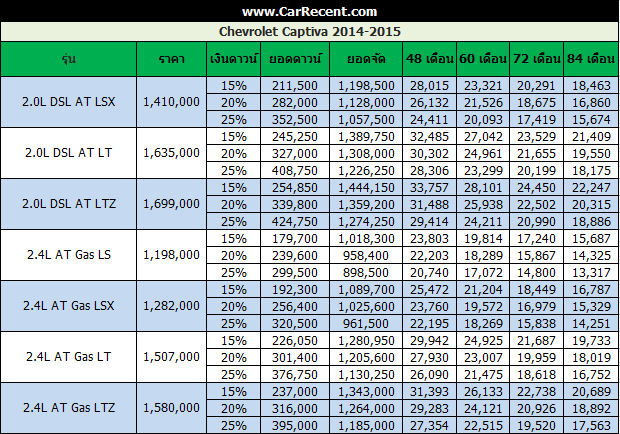This screenshot has width=620, height=434.
Task: Click the 60 เดือน column header
Action: [483, 60]
